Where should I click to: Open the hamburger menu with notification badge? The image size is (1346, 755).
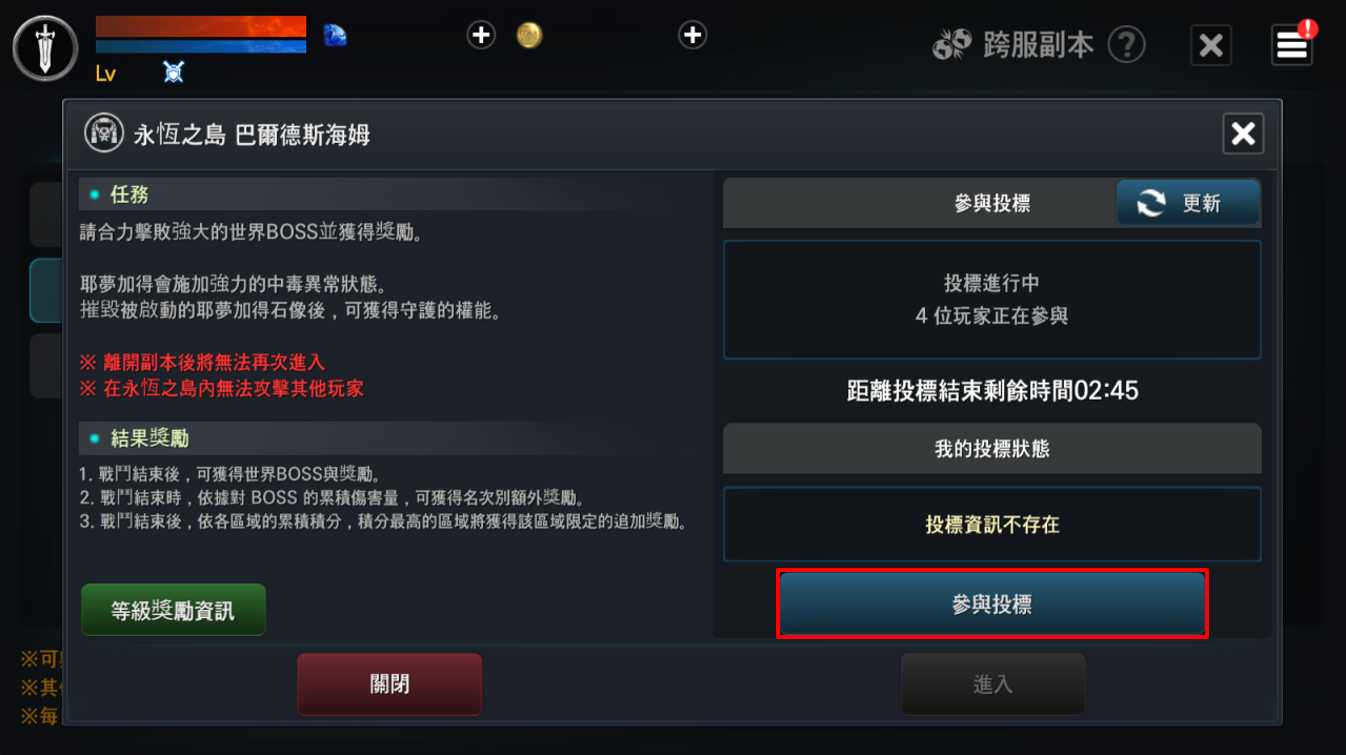click(x=1293, y=44)
